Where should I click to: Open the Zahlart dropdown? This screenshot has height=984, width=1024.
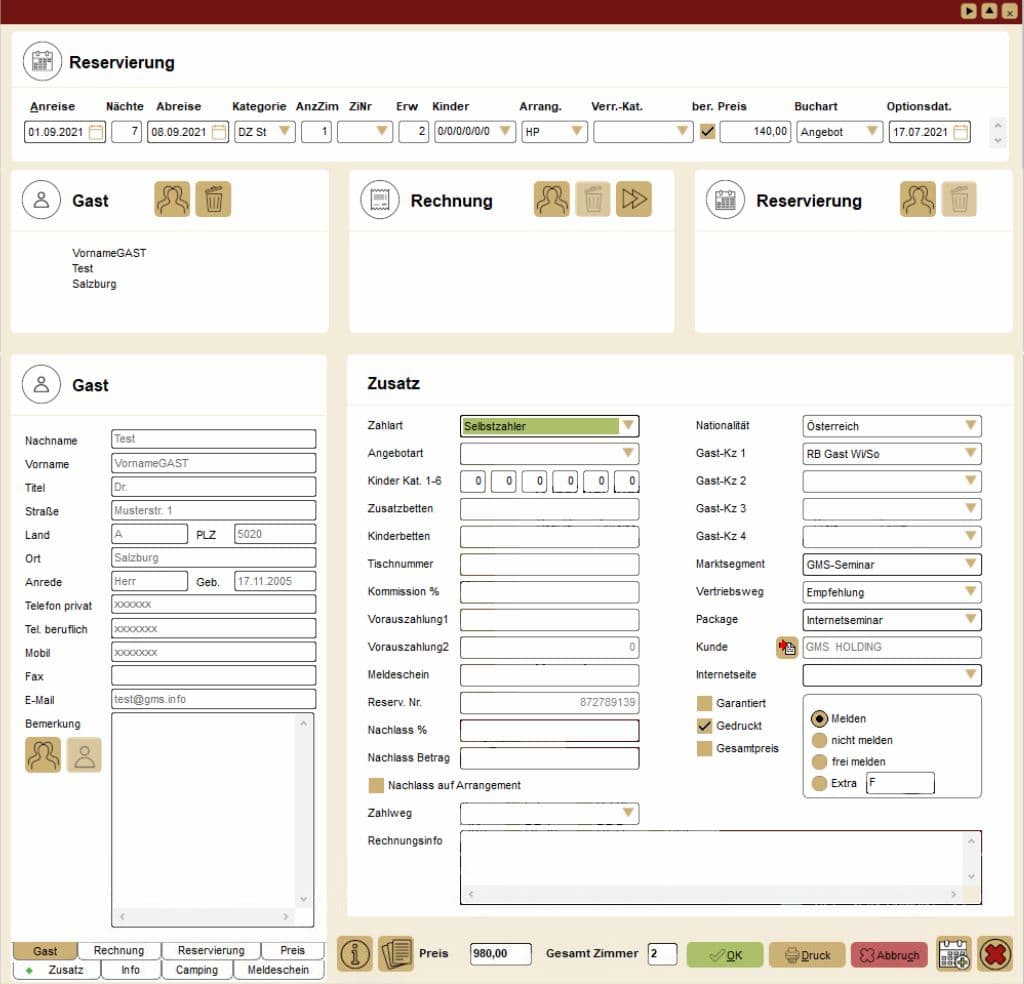[628, 426]
